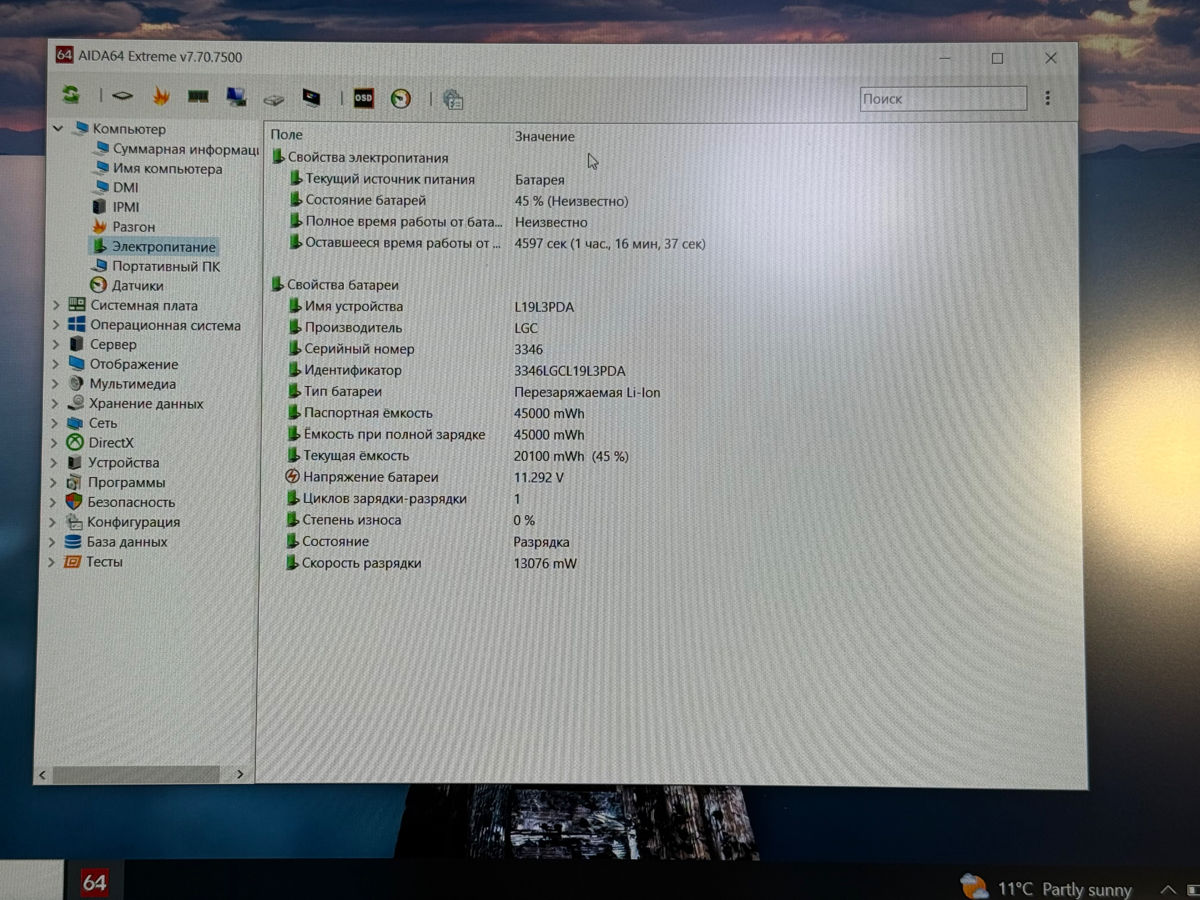Screen dimensions: 1200x900
Task: Click AIDA64 icon in the taskbar
Action: click(94, 882)
